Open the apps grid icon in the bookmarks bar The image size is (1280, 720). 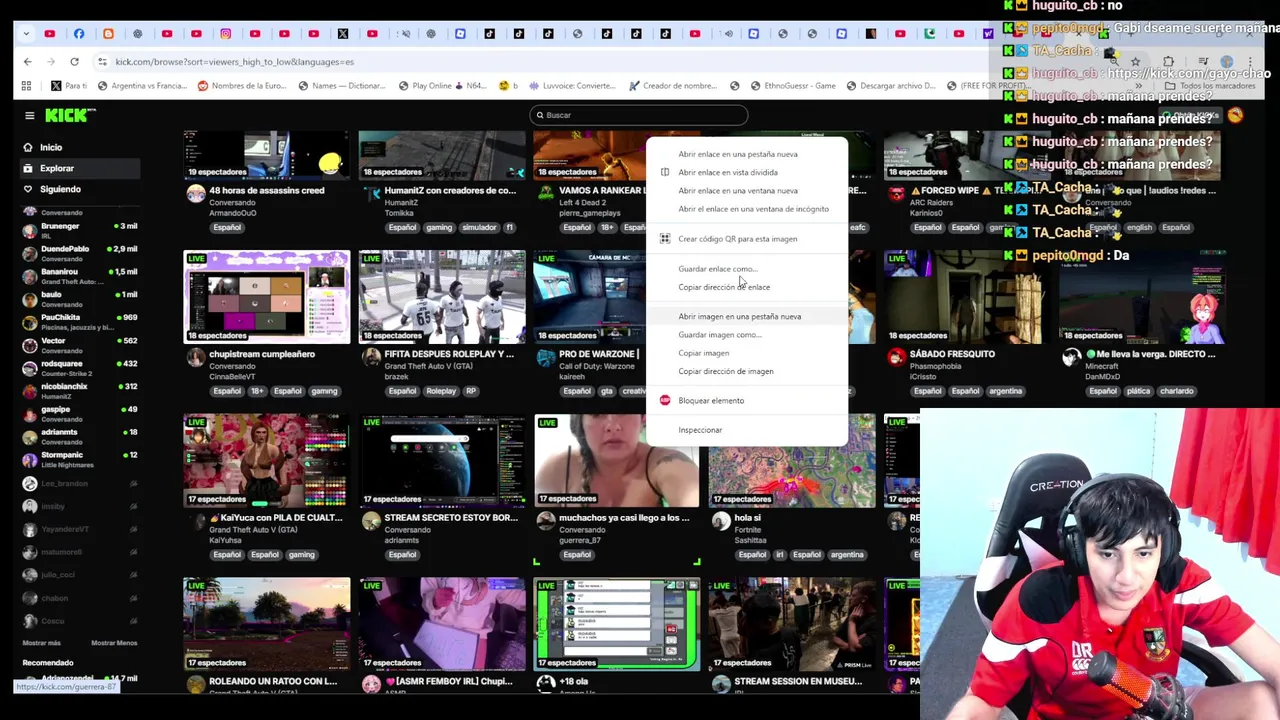coord(26,86)
